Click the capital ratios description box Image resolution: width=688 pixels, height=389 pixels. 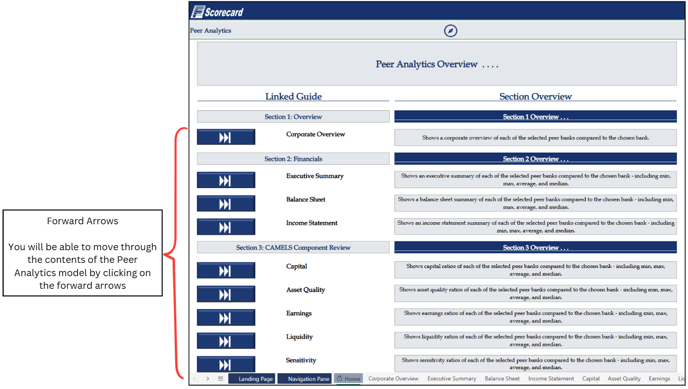point(535,270)
